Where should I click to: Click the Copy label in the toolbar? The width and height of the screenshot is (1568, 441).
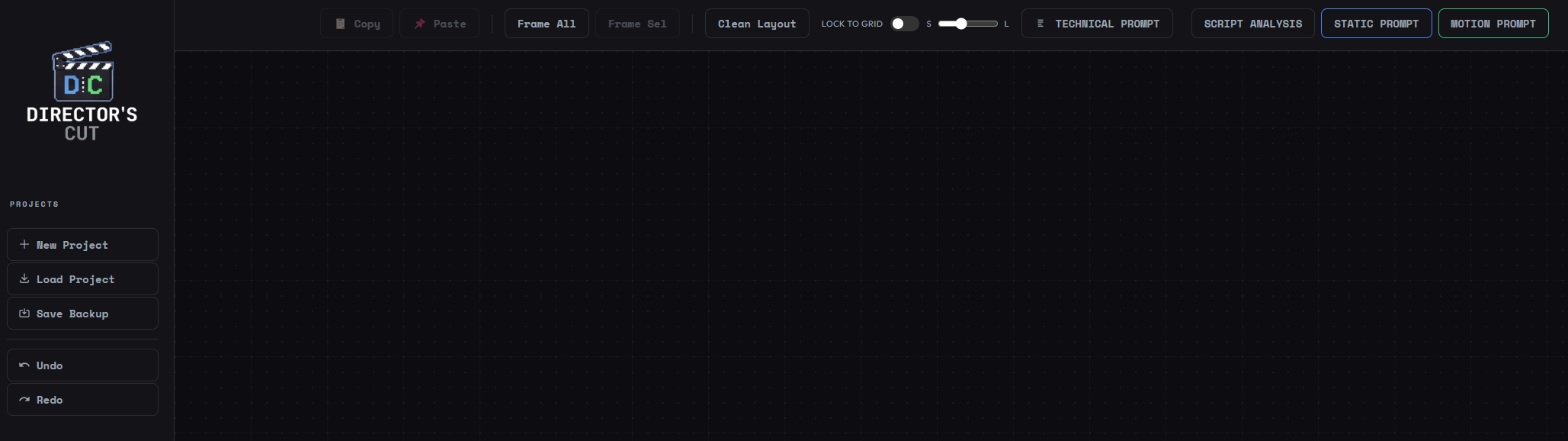point(367,24)
